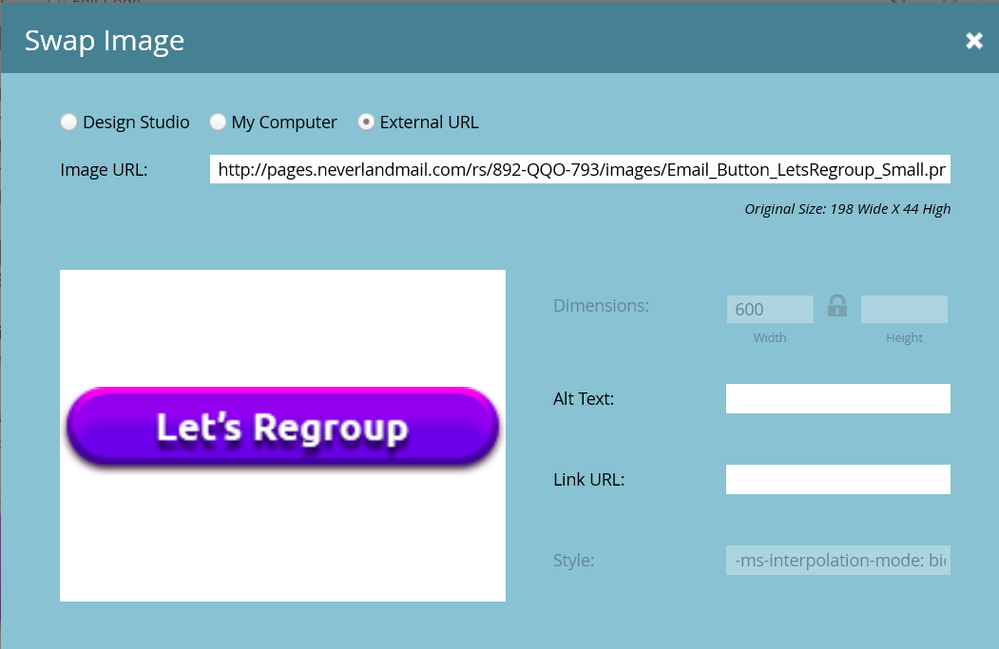The width and height of the screenshot is (999, 649).
Task: Toggle the aspect ratio lock icon
Action: [x=837, y=307]
